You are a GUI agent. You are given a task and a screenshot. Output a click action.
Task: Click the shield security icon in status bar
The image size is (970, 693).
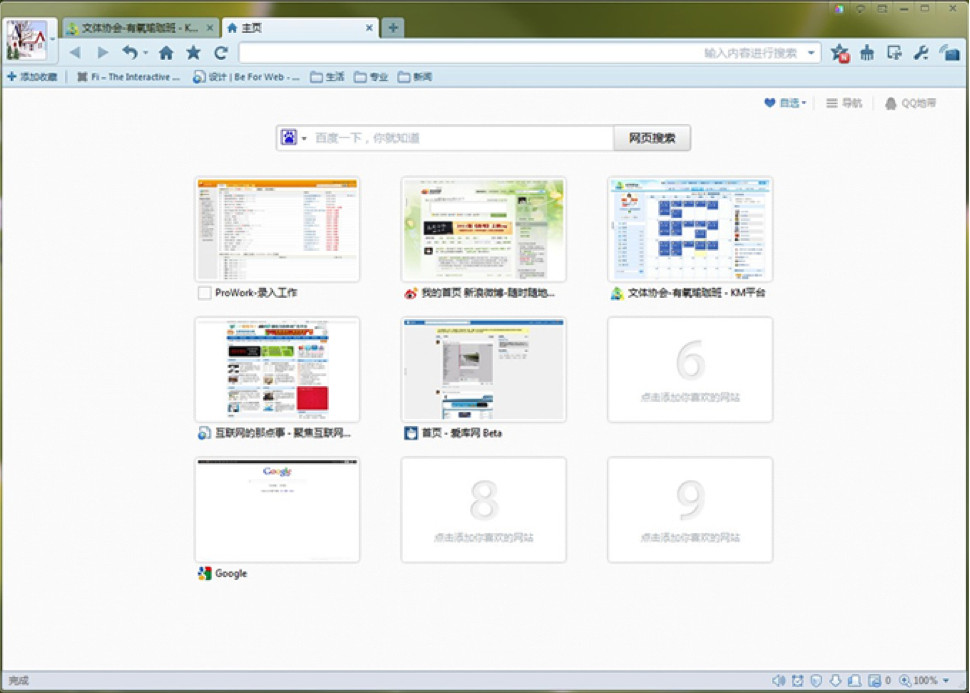(817, 681)
